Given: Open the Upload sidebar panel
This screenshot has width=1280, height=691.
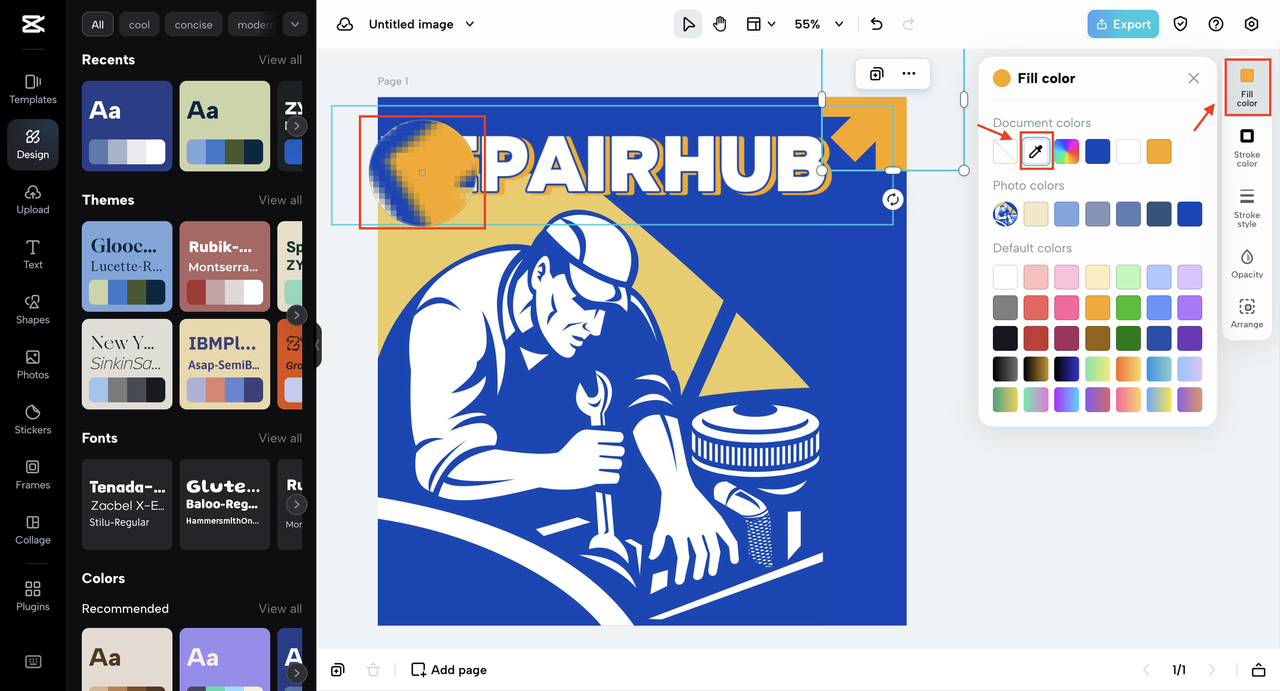Looking at the screenshot, I should tap(33, 199).
